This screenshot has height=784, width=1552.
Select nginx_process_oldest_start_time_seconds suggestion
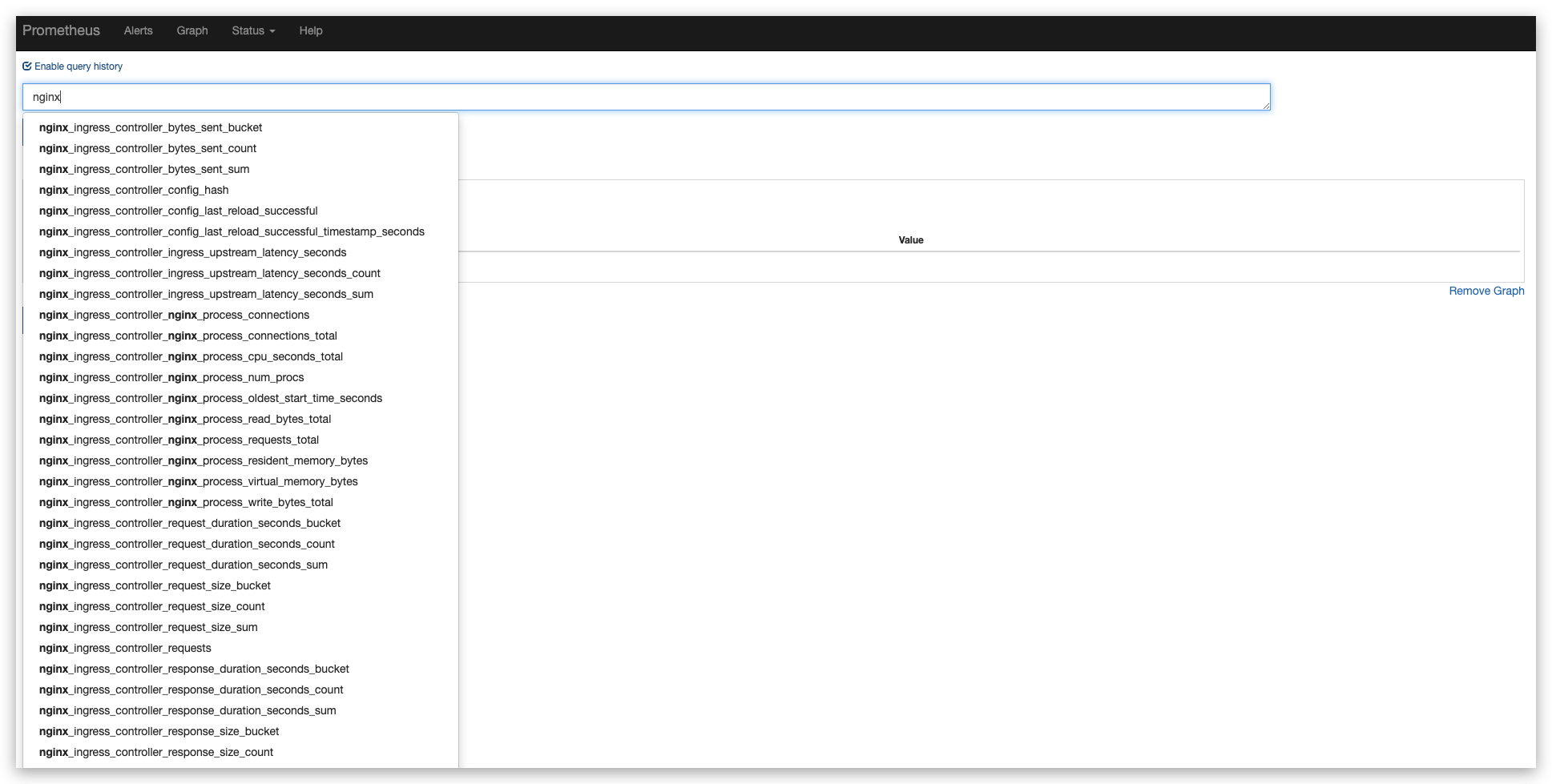pos(240,398)
